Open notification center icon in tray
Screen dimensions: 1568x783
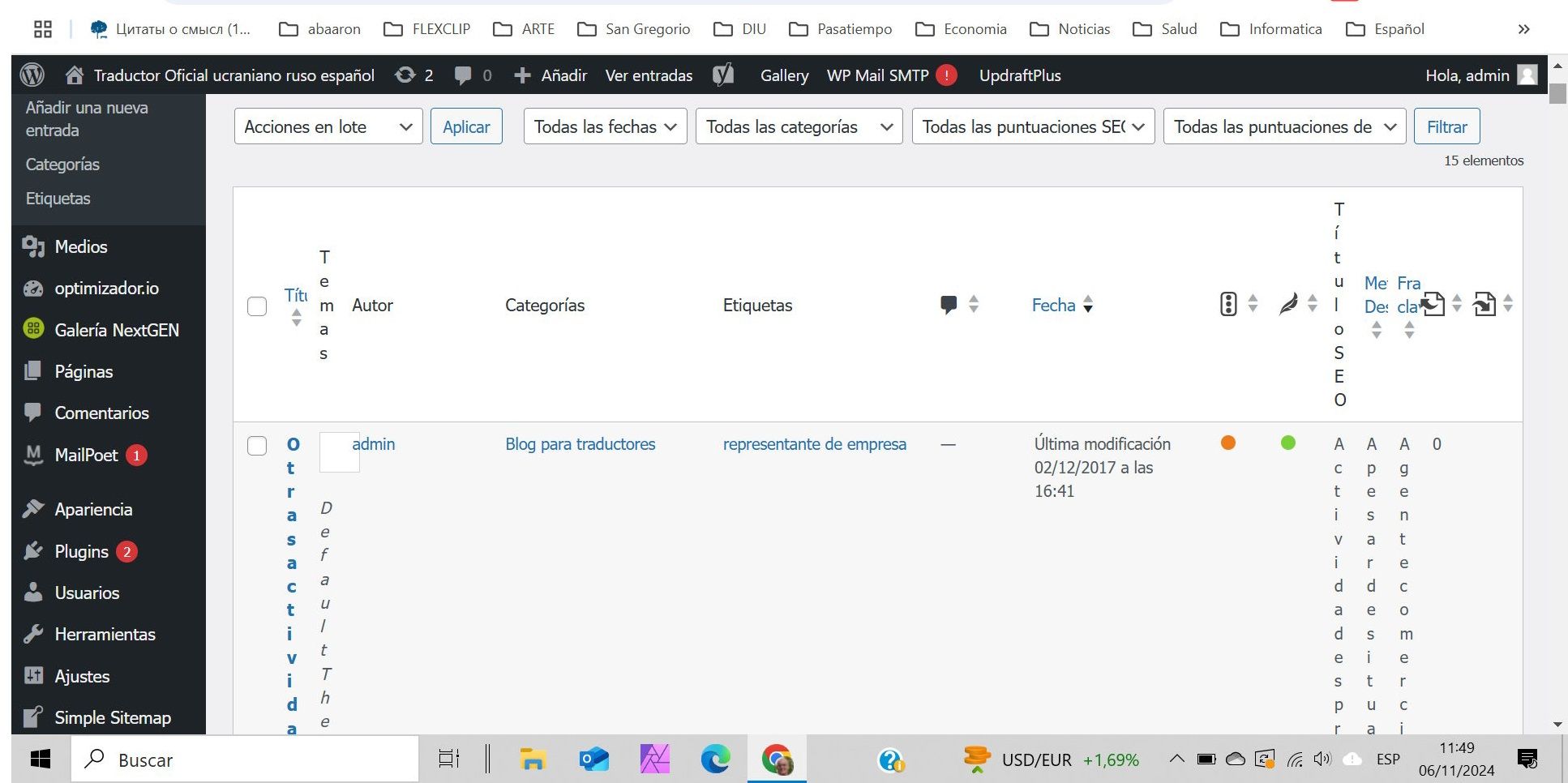click(1527, 759)
